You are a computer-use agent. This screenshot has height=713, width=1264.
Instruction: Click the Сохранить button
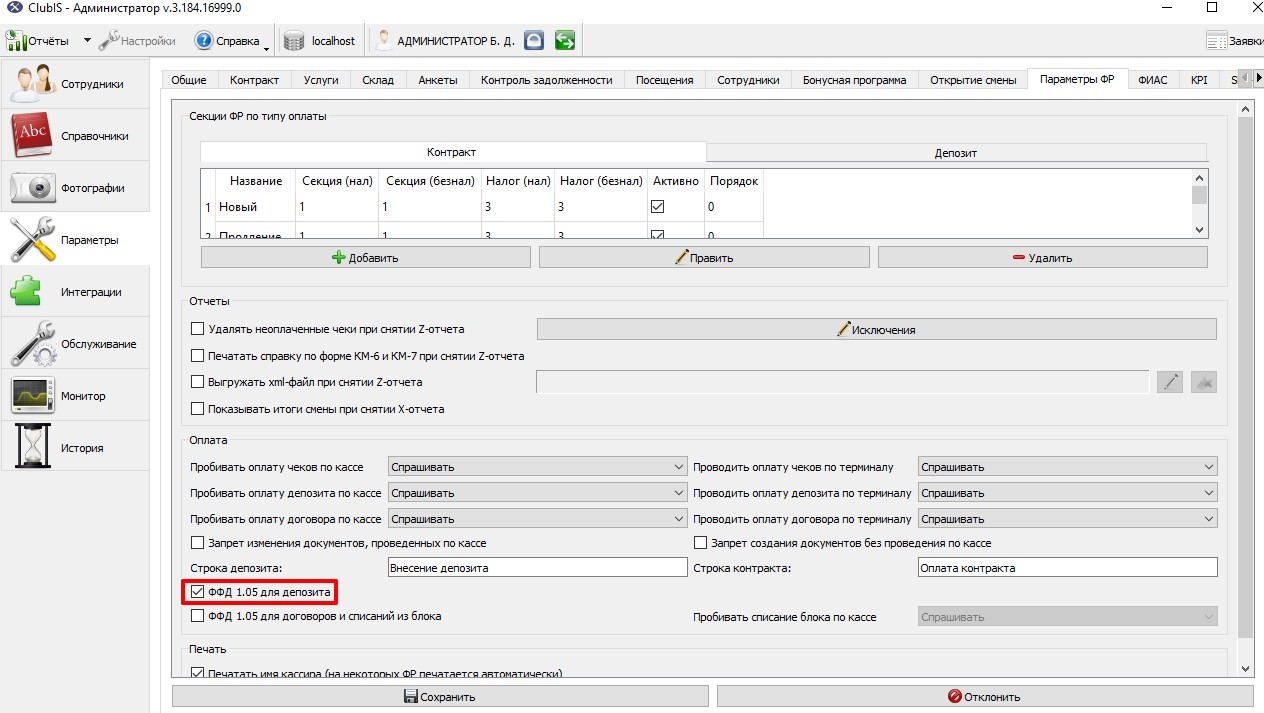[440, 696]
